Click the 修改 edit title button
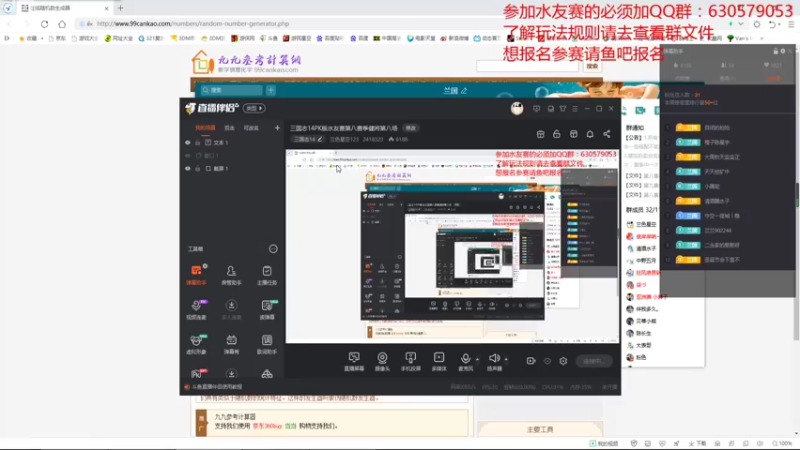Viewport: 800px width, 450px height. [x=411, y=128]
